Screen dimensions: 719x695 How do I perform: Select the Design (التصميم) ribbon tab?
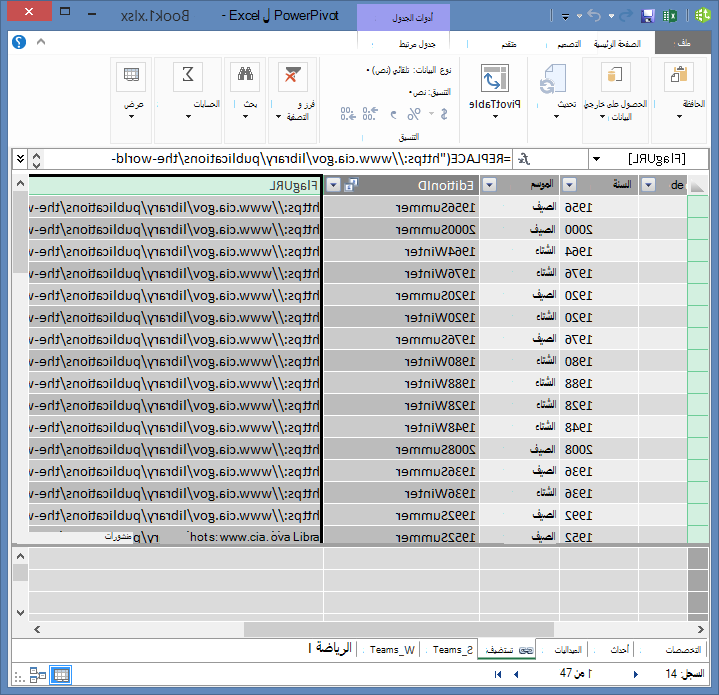[569, 44]
